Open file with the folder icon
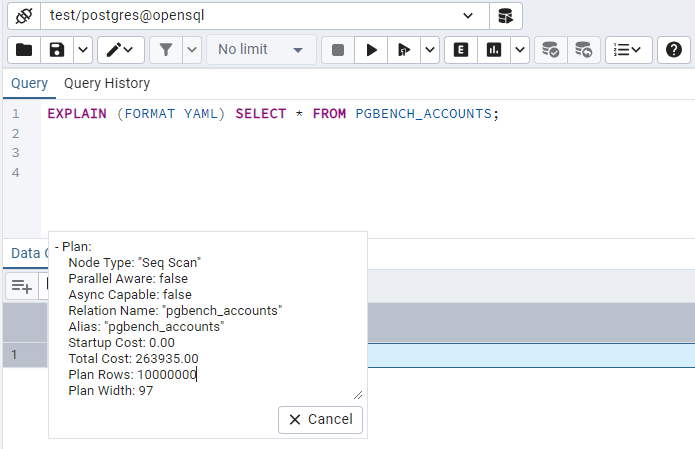 coord(24,49)
